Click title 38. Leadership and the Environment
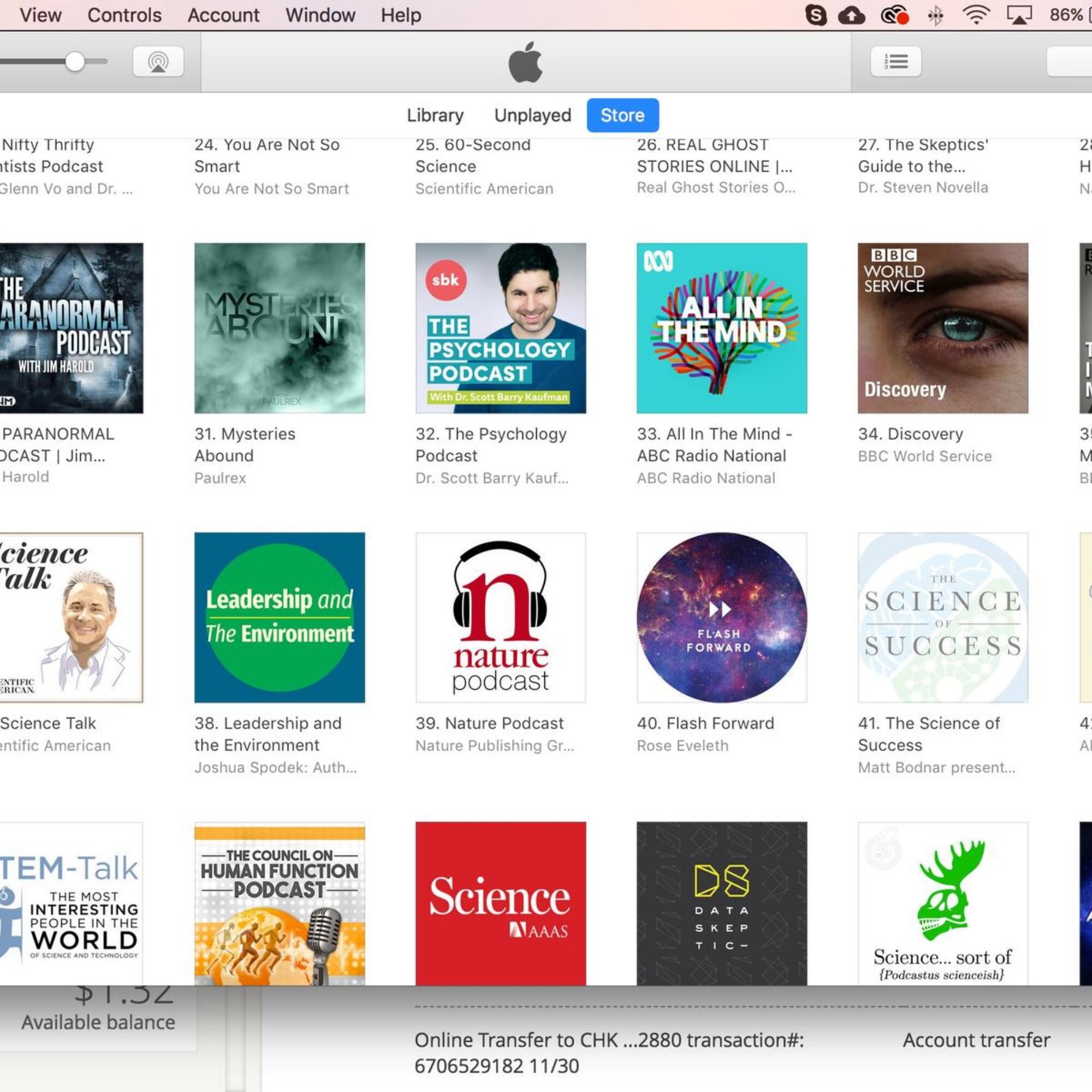 point(268,734)
